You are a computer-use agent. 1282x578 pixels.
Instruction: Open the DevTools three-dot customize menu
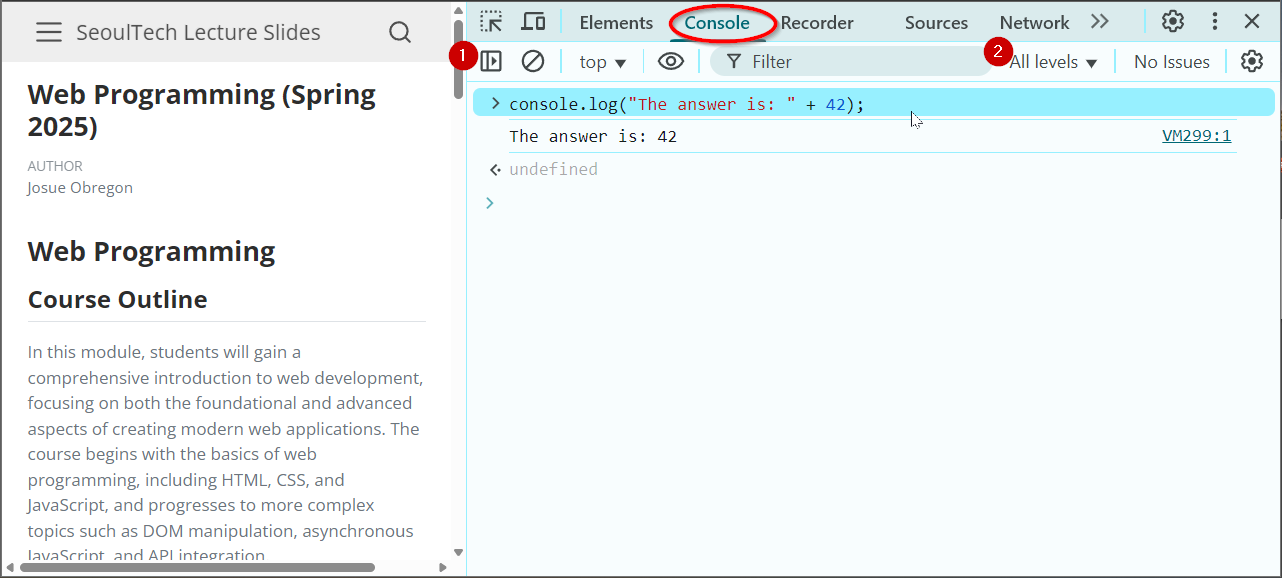pyautogui.click(x=1214, y=22)
